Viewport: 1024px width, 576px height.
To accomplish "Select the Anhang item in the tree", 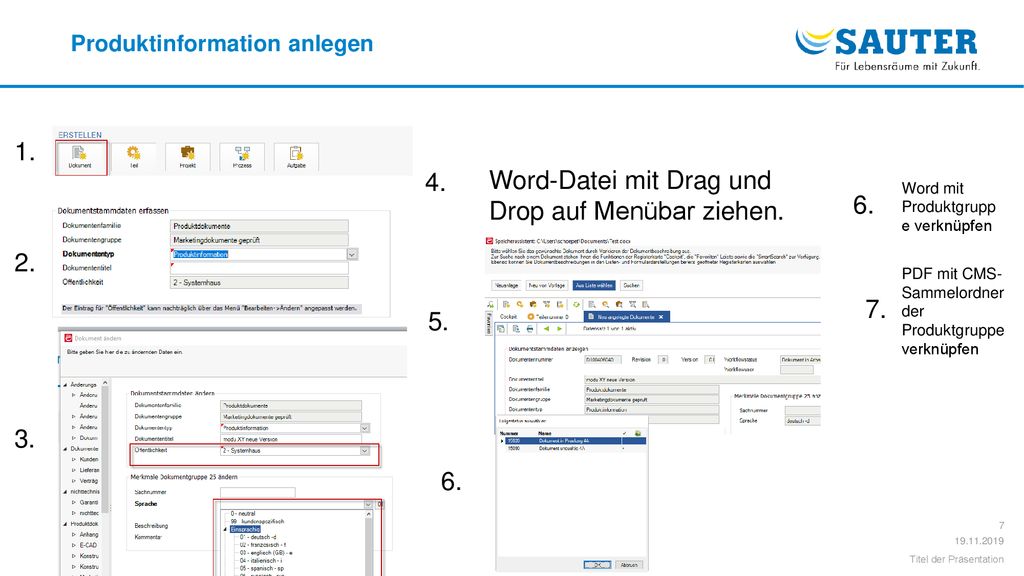I will pos(89,535).
